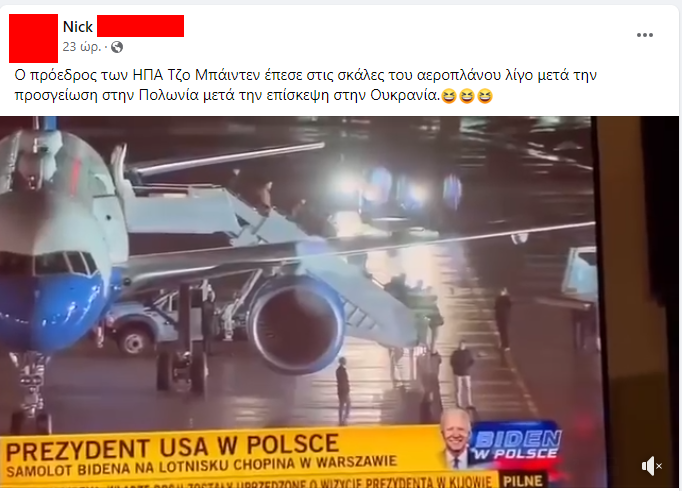Play the video by clicking the jet engine
The image size is (682, 491).
tap(297, 324)
